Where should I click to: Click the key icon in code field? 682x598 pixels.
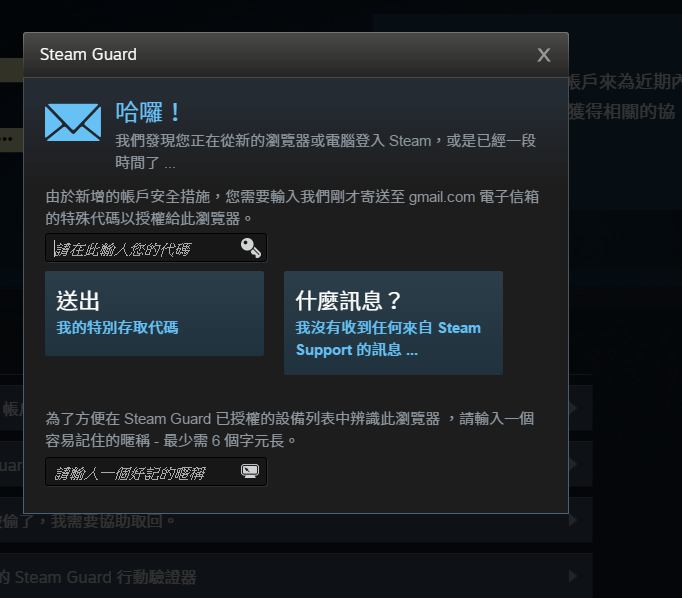(x=251, y=248)
